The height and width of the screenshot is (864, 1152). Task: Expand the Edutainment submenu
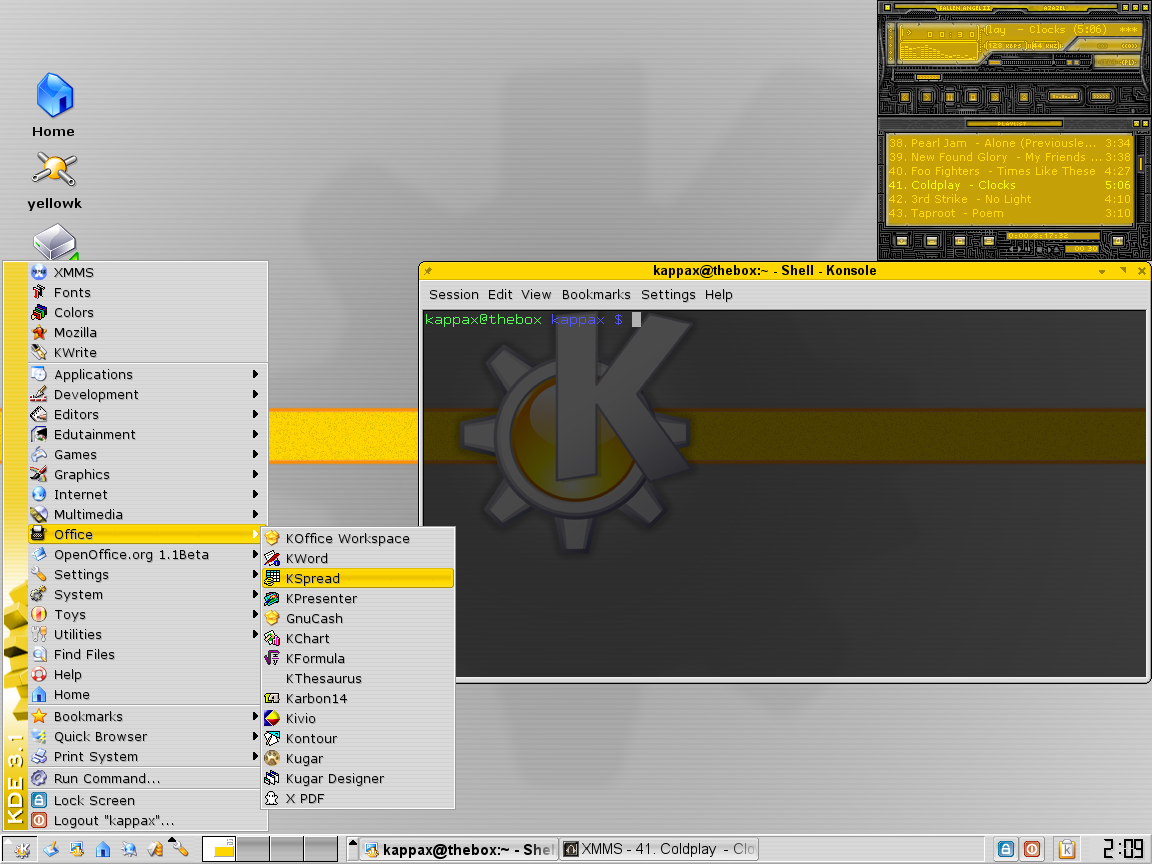[148, 434]
